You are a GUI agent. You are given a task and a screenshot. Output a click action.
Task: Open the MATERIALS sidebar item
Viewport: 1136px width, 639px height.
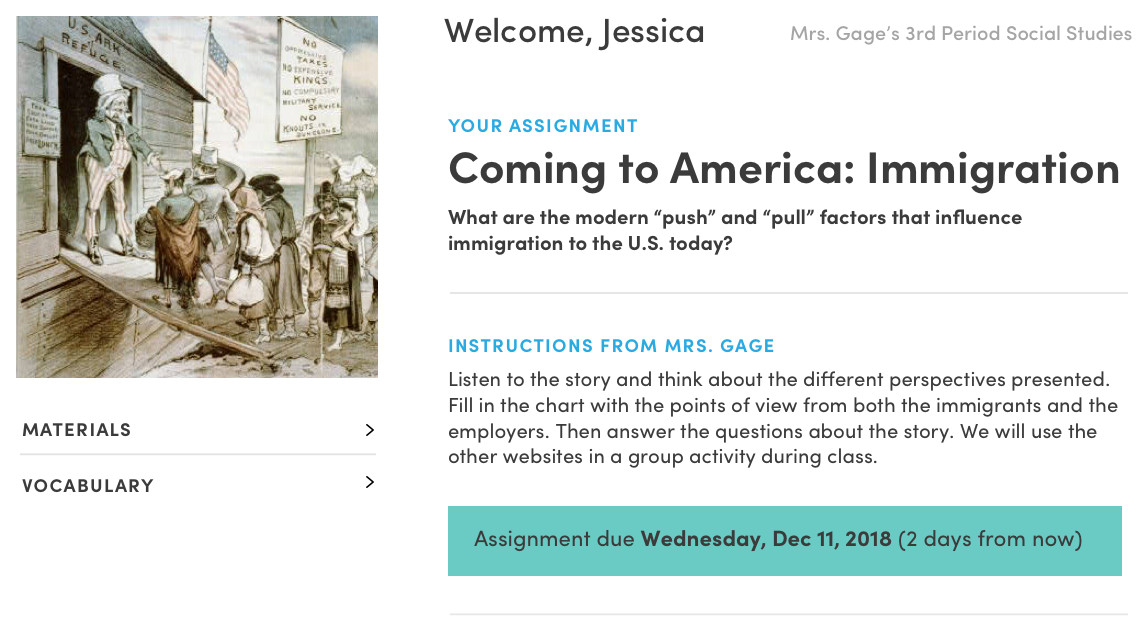point(198,430)
